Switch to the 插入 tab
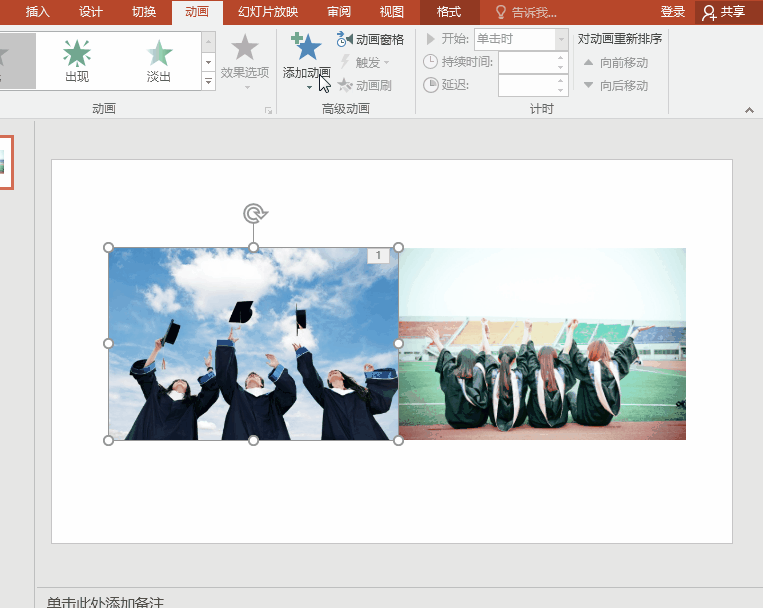The image size is (763, 608). pyautogui.click(x=37, y=12)
